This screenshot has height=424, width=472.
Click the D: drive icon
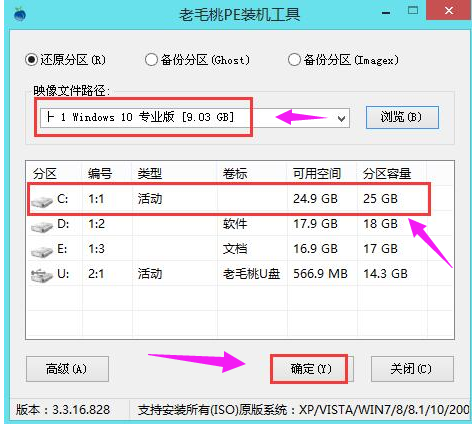(x=42, y=226)
